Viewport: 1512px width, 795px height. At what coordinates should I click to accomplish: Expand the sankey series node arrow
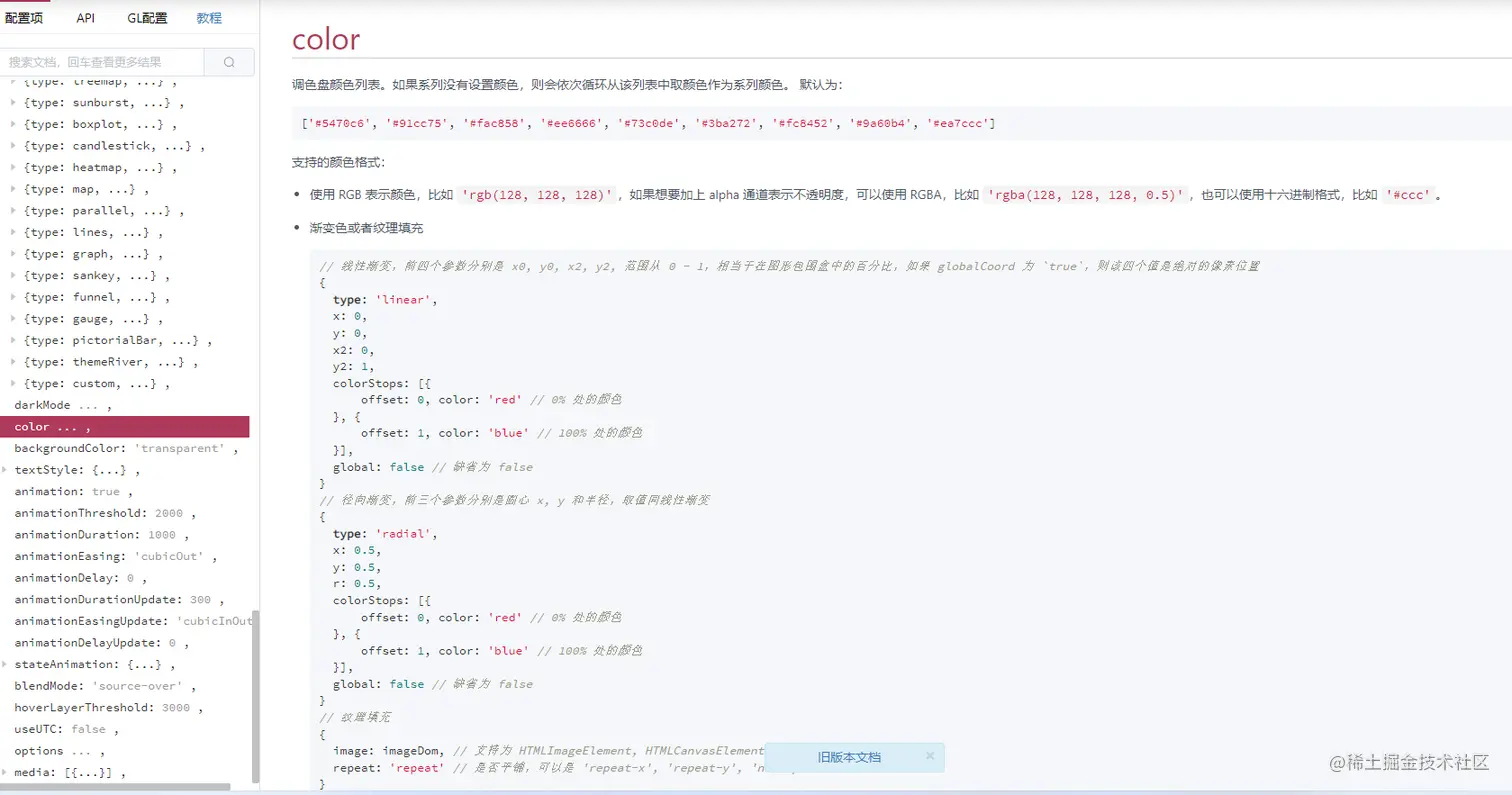pos(13,276)
